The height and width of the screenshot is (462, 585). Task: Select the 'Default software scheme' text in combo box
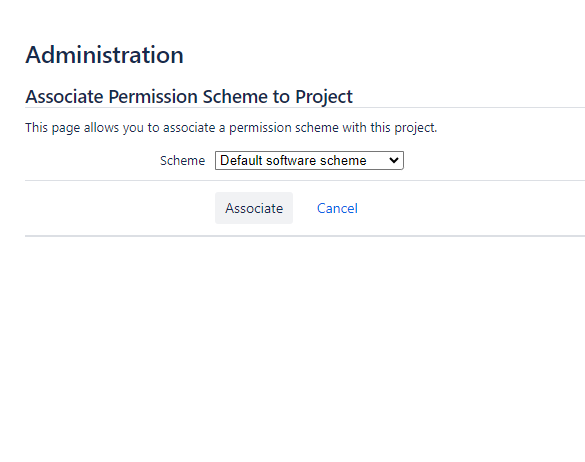(293, 160)
